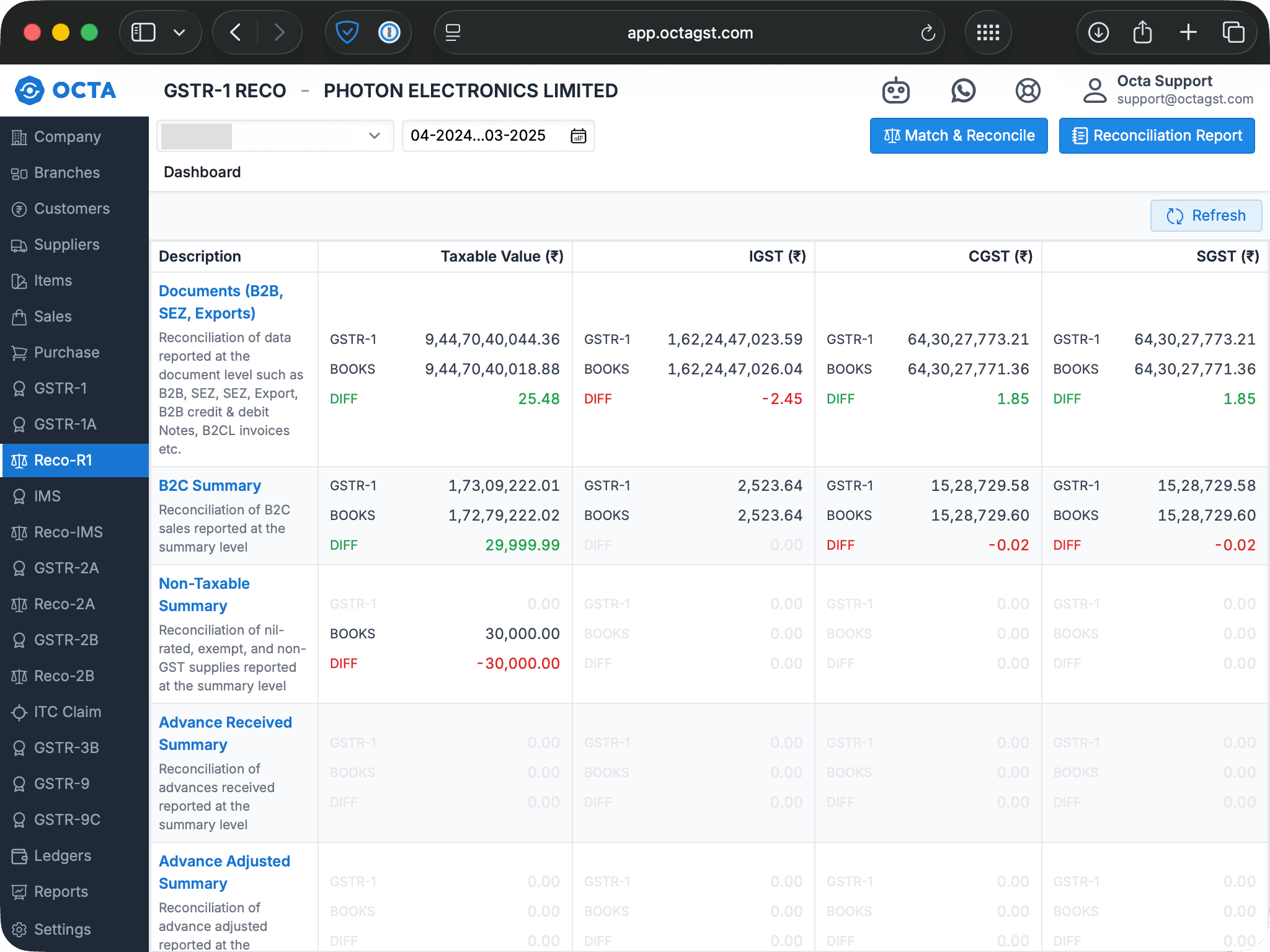Click the browser shield privacy icon

[x=347, y=32]
